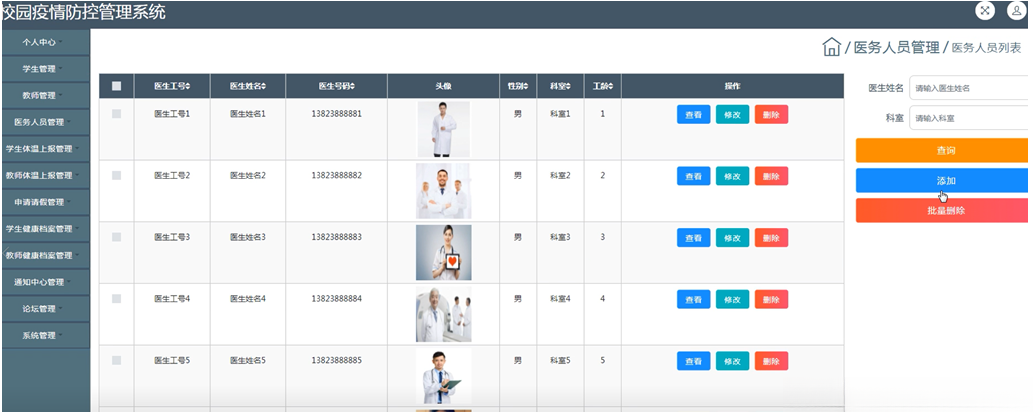
Task: Edit the record of 医生姓名5
Action: (733, 361)
